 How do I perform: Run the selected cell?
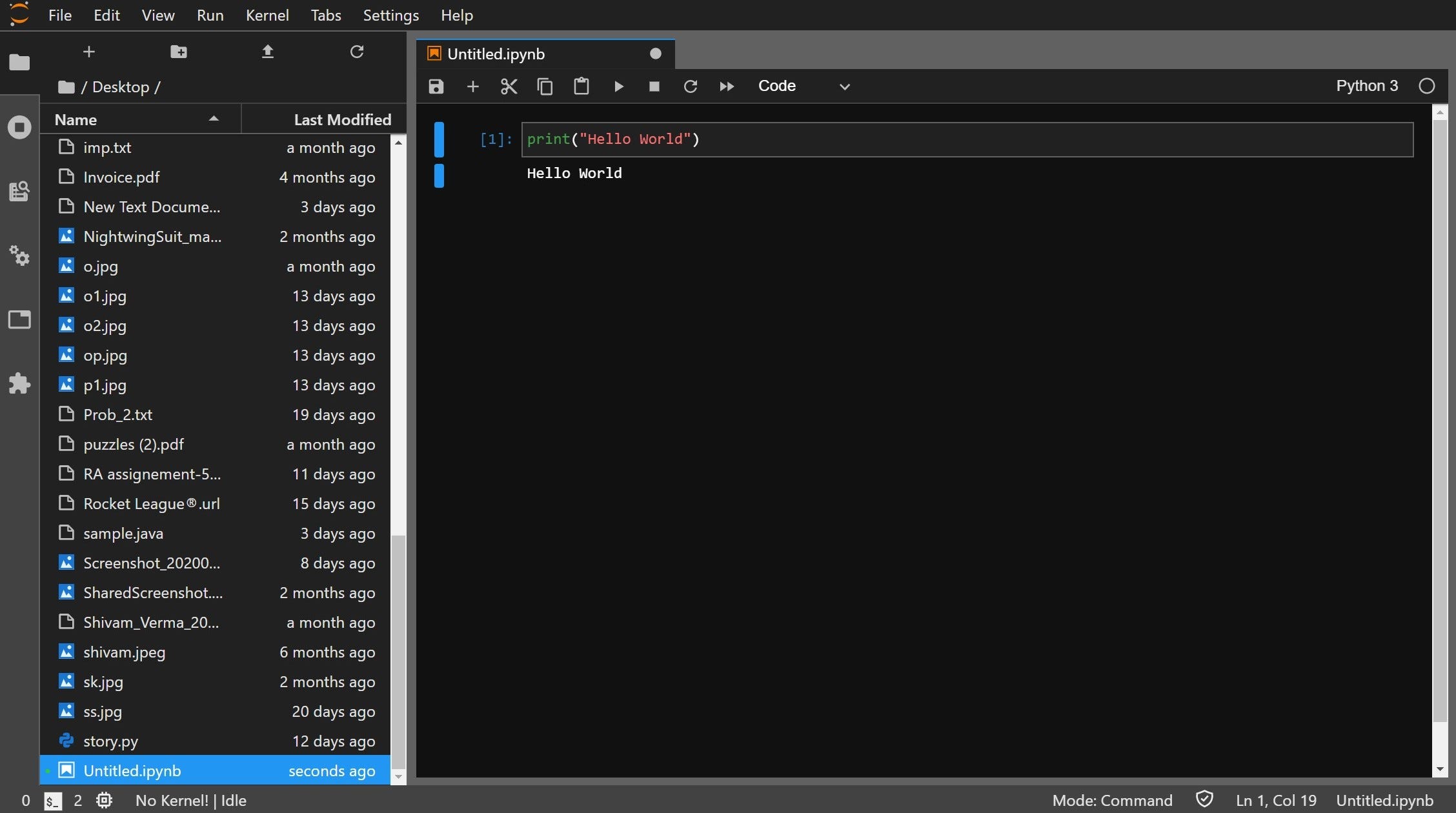619,86
